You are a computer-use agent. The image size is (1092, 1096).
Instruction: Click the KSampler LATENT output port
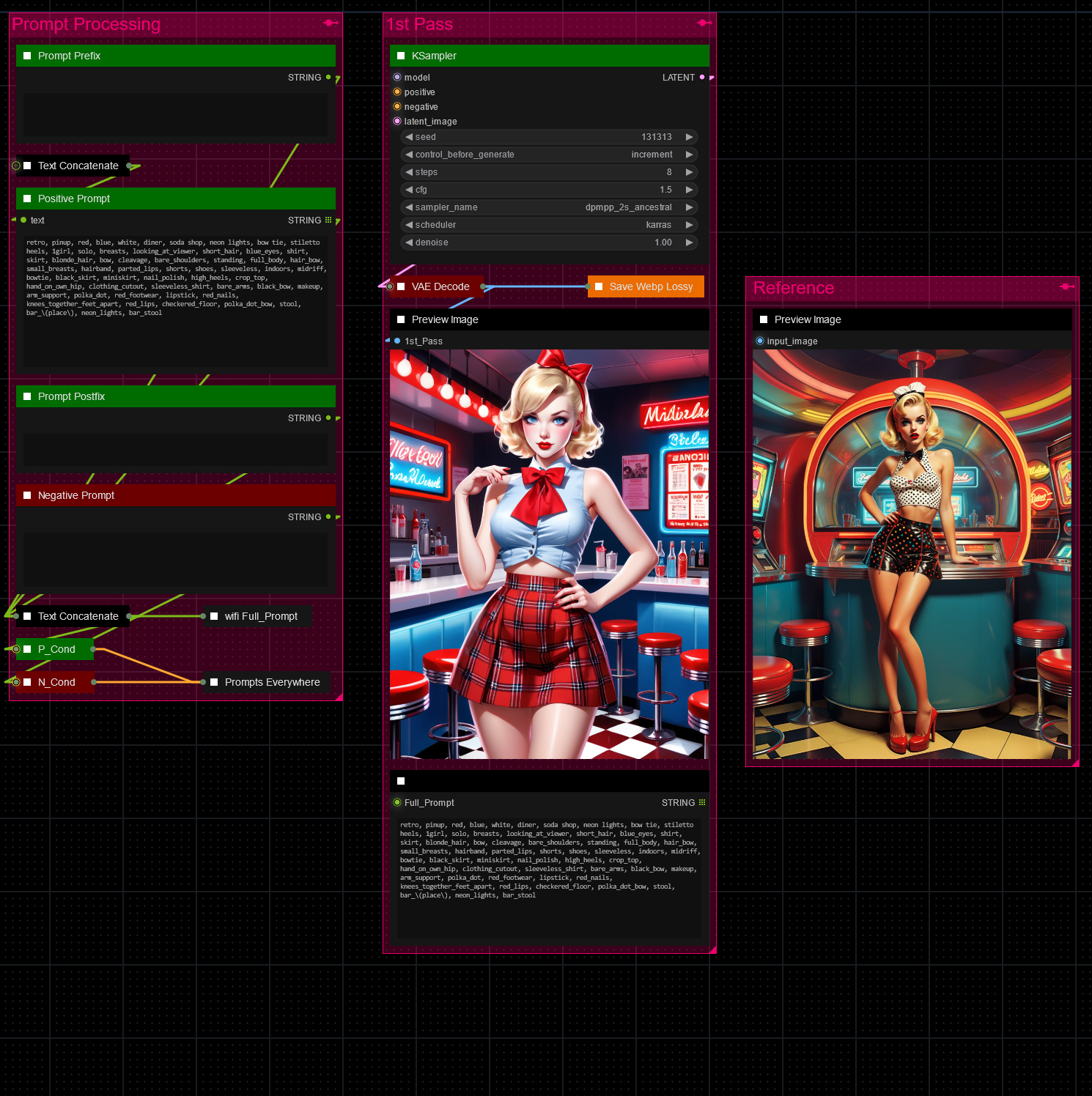pos(702,77)
